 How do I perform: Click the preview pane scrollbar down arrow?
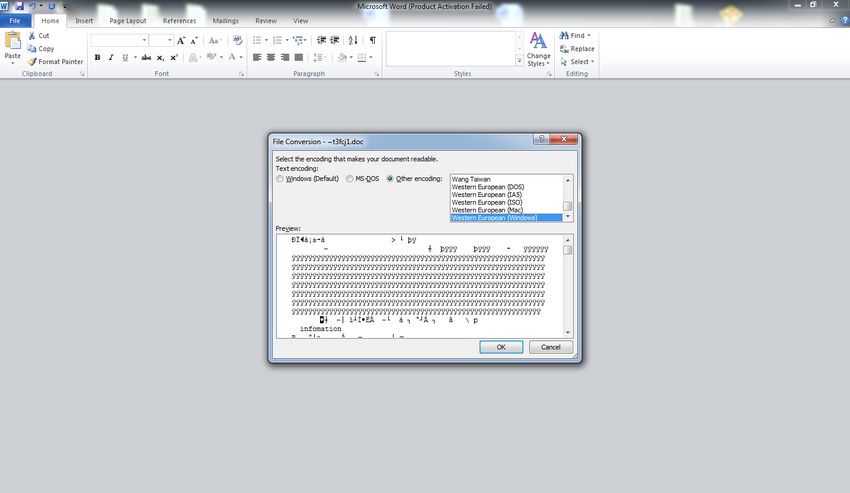coord(568,332)
